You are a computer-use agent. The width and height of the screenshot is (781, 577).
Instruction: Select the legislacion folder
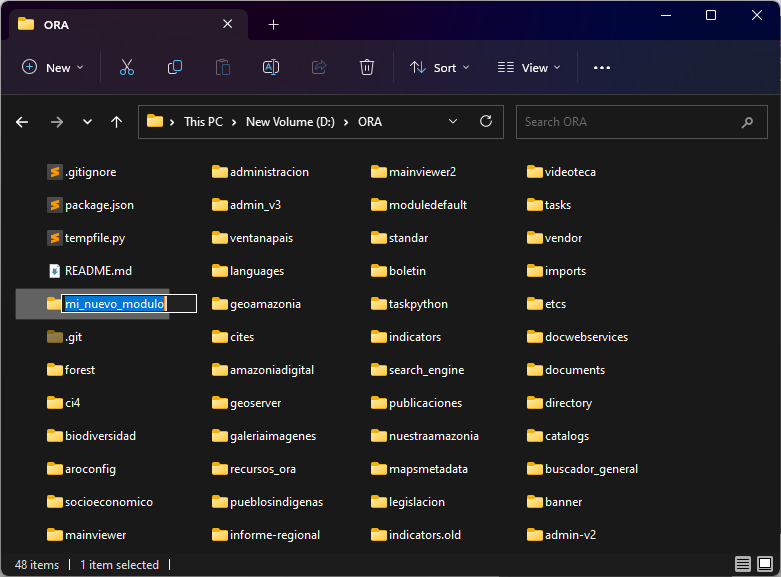[408, 502]
